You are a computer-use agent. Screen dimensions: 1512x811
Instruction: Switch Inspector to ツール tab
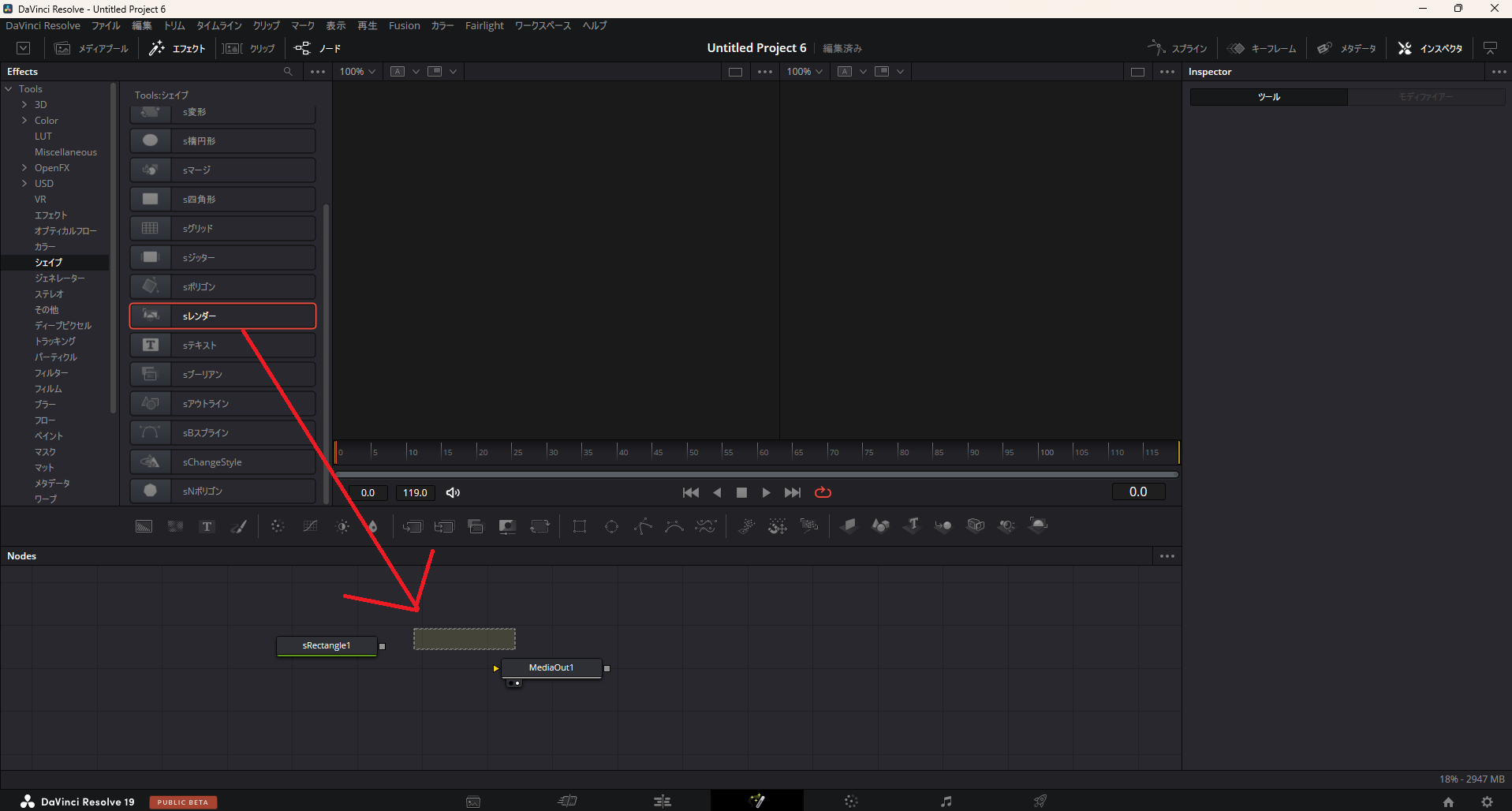[x=1269, y=97]
